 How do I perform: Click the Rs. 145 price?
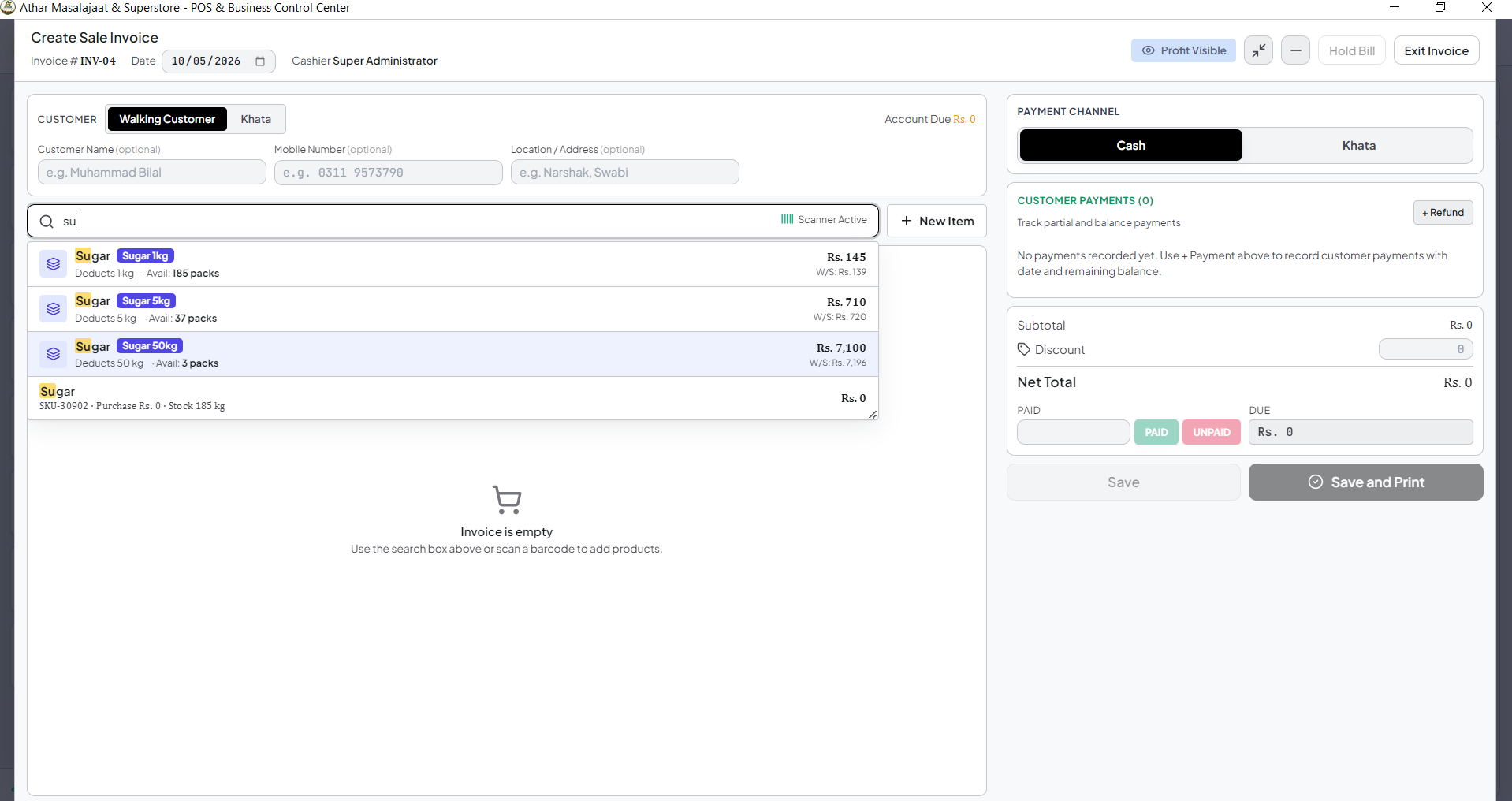point(846,257)
